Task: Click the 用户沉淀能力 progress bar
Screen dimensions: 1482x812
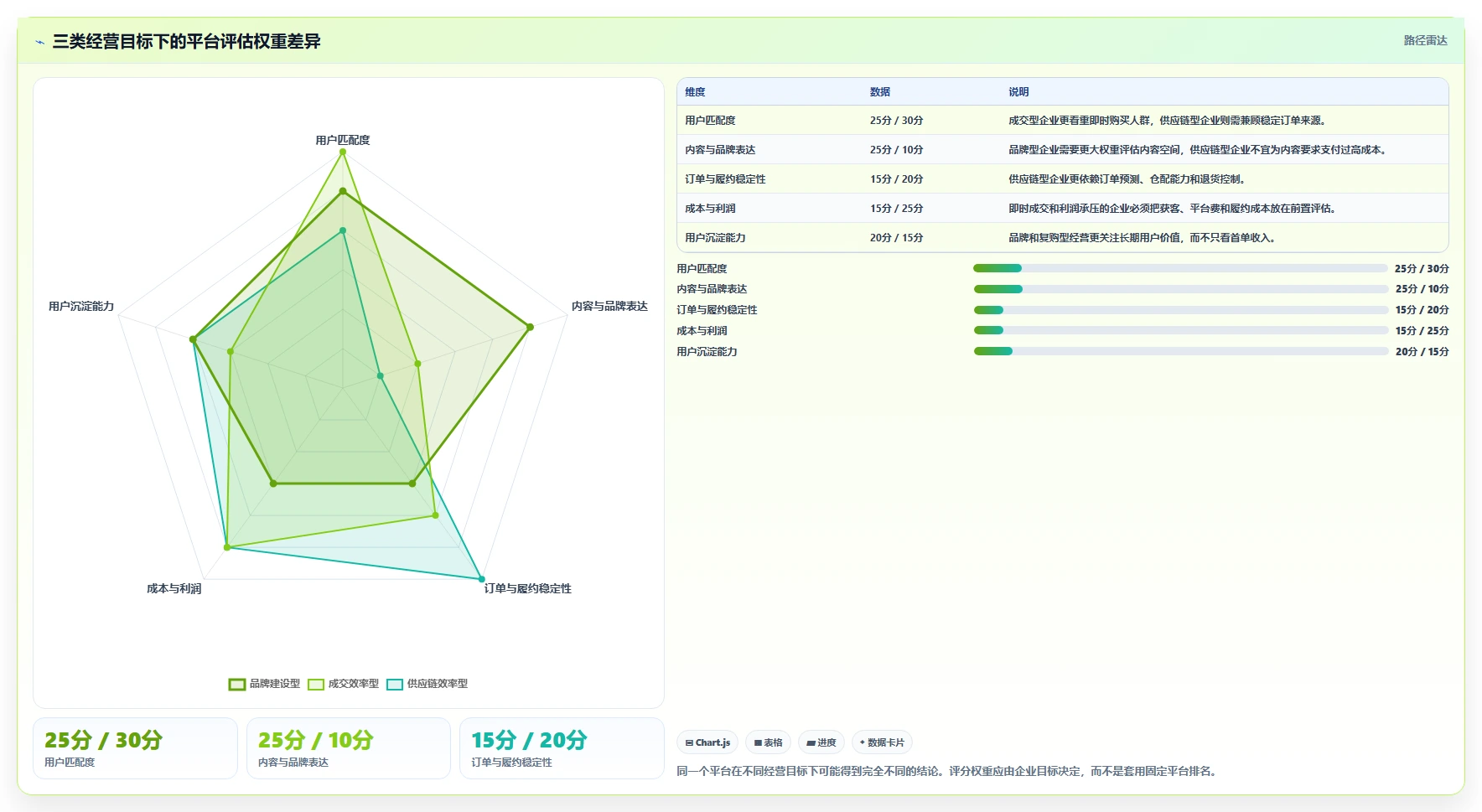Action: click(x=1180, y=351)
